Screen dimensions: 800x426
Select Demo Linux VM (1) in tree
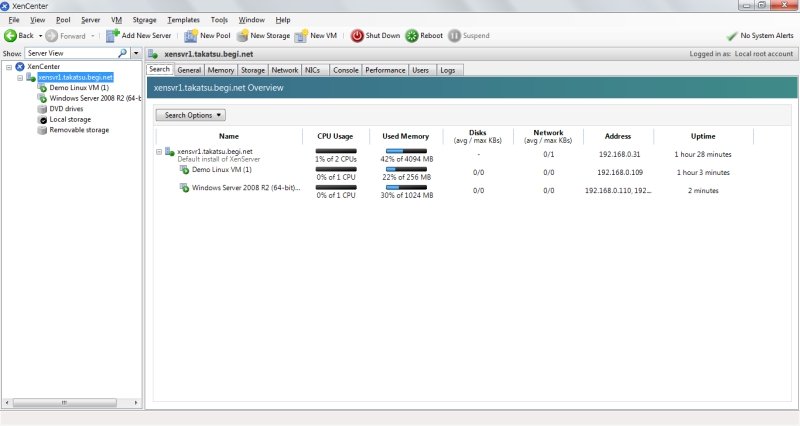79,88
